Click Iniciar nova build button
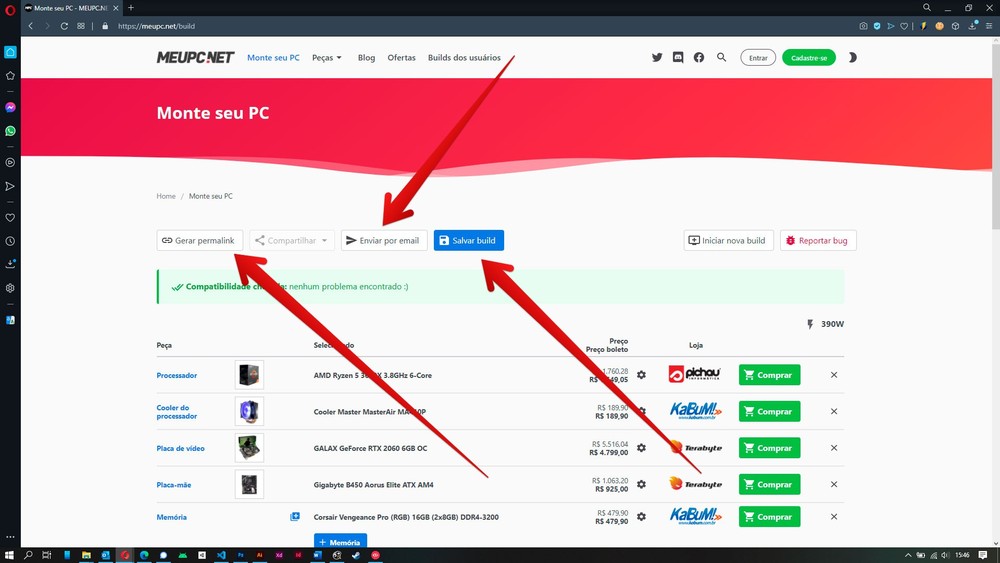This screenshot has width=1000, height=563. [x=728, y=240]
